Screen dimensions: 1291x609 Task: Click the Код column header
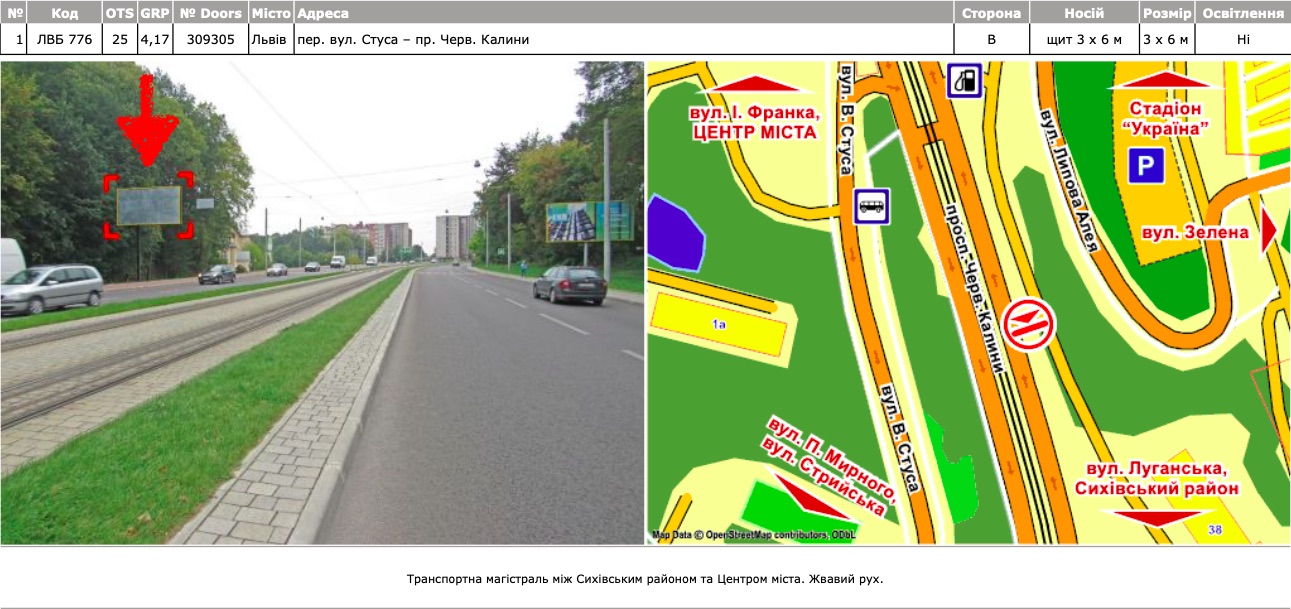[64, 13]
